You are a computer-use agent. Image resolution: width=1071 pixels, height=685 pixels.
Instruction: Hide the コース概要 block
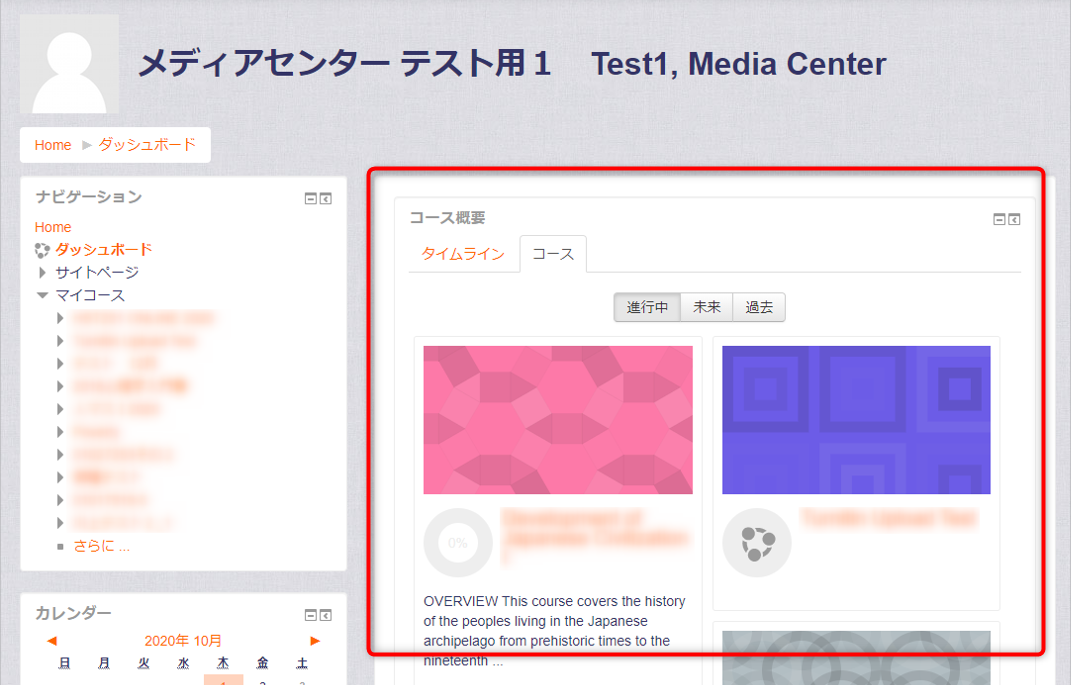click(999, 219)
